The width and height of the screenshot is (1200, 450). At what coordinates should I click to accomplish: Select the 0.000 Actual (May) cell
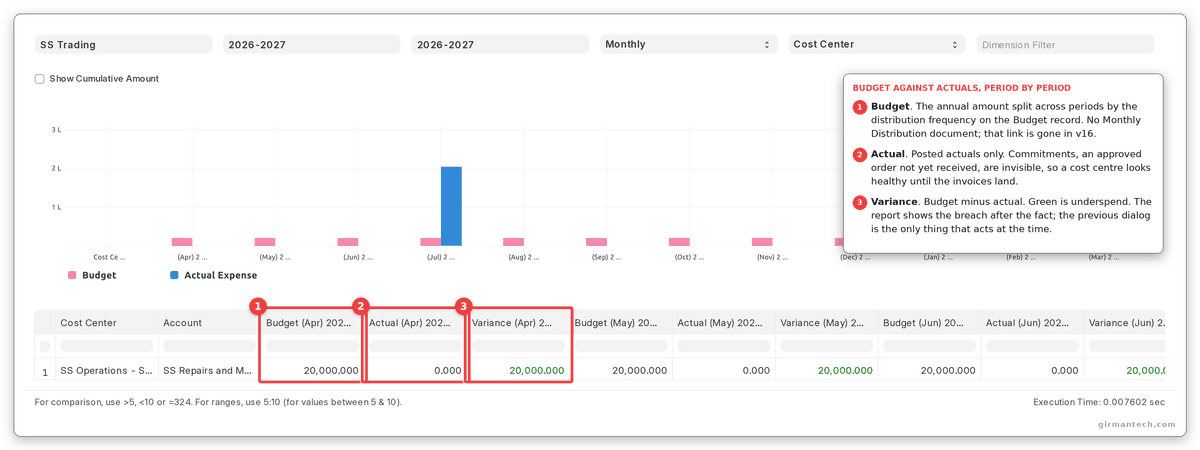tap(724, 370)
